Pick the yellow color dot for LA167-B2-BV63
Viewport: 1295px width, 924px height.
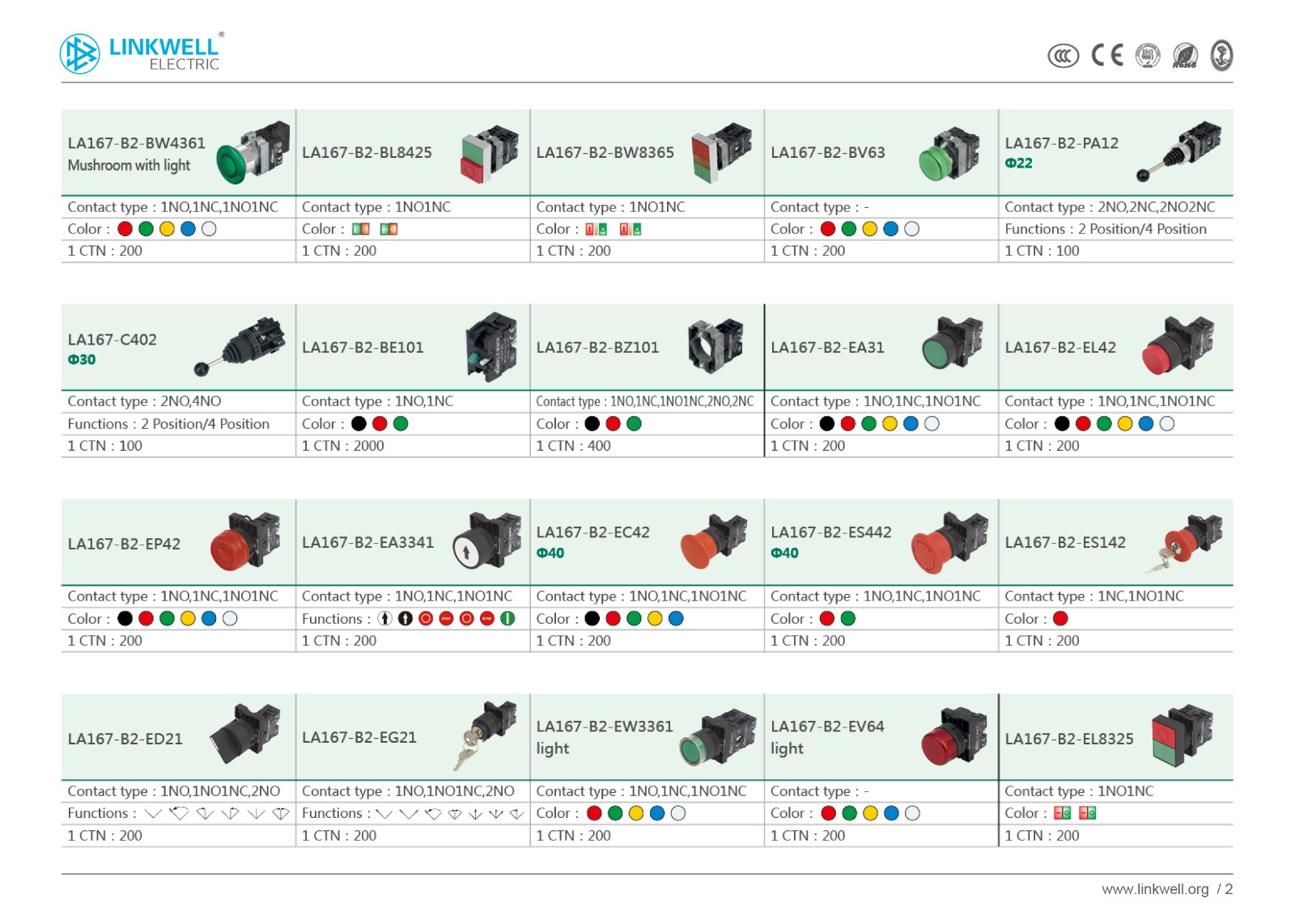coord(870,229)
